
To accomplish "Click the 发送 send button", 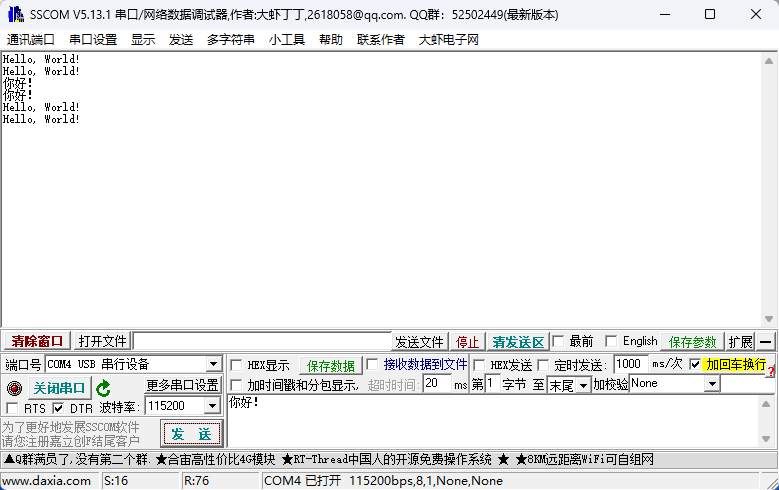I will coord(191,434).
